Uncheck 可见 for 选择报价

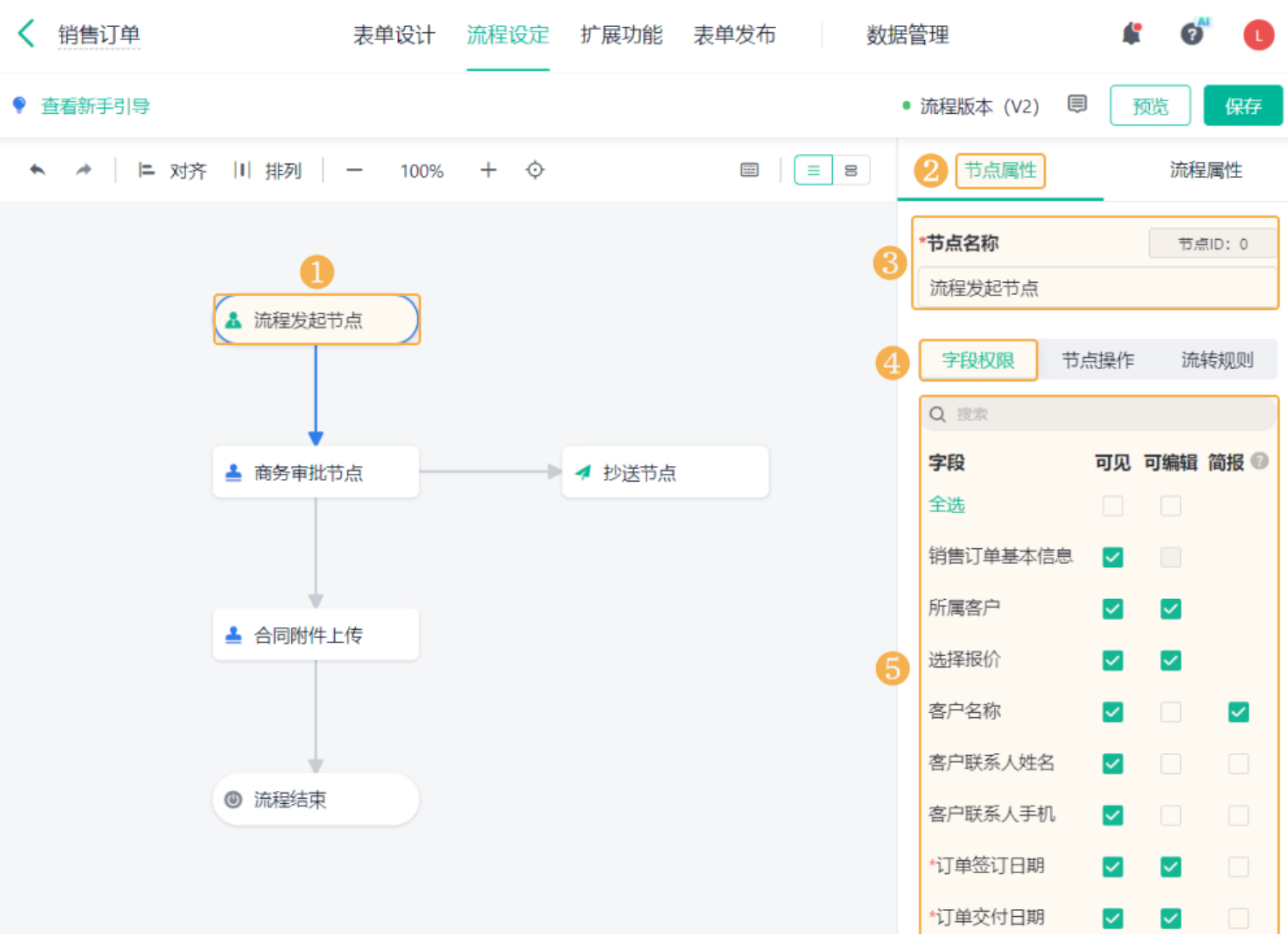[1113, 660]
